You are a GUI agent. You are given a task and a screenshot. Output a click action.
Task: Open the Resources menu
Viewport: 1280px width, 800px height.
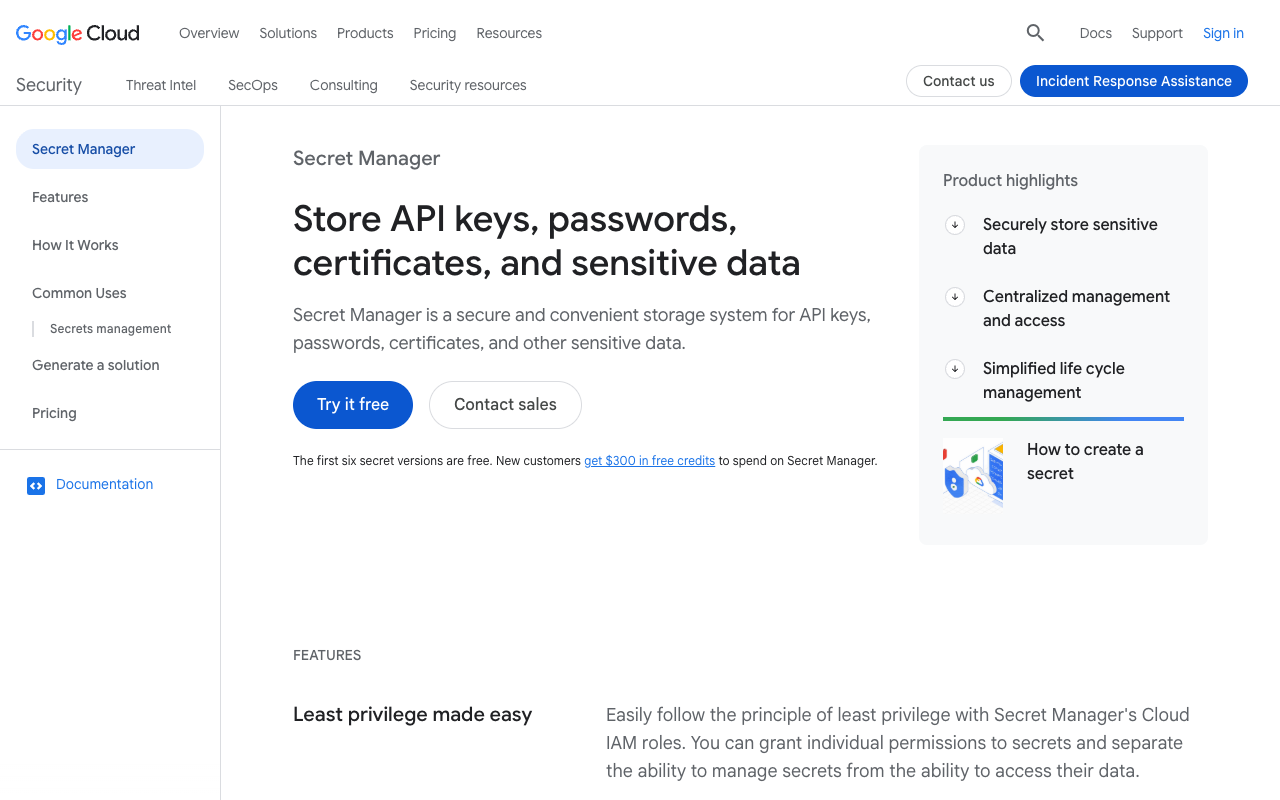pyautogui.click(x=509, y=33)
